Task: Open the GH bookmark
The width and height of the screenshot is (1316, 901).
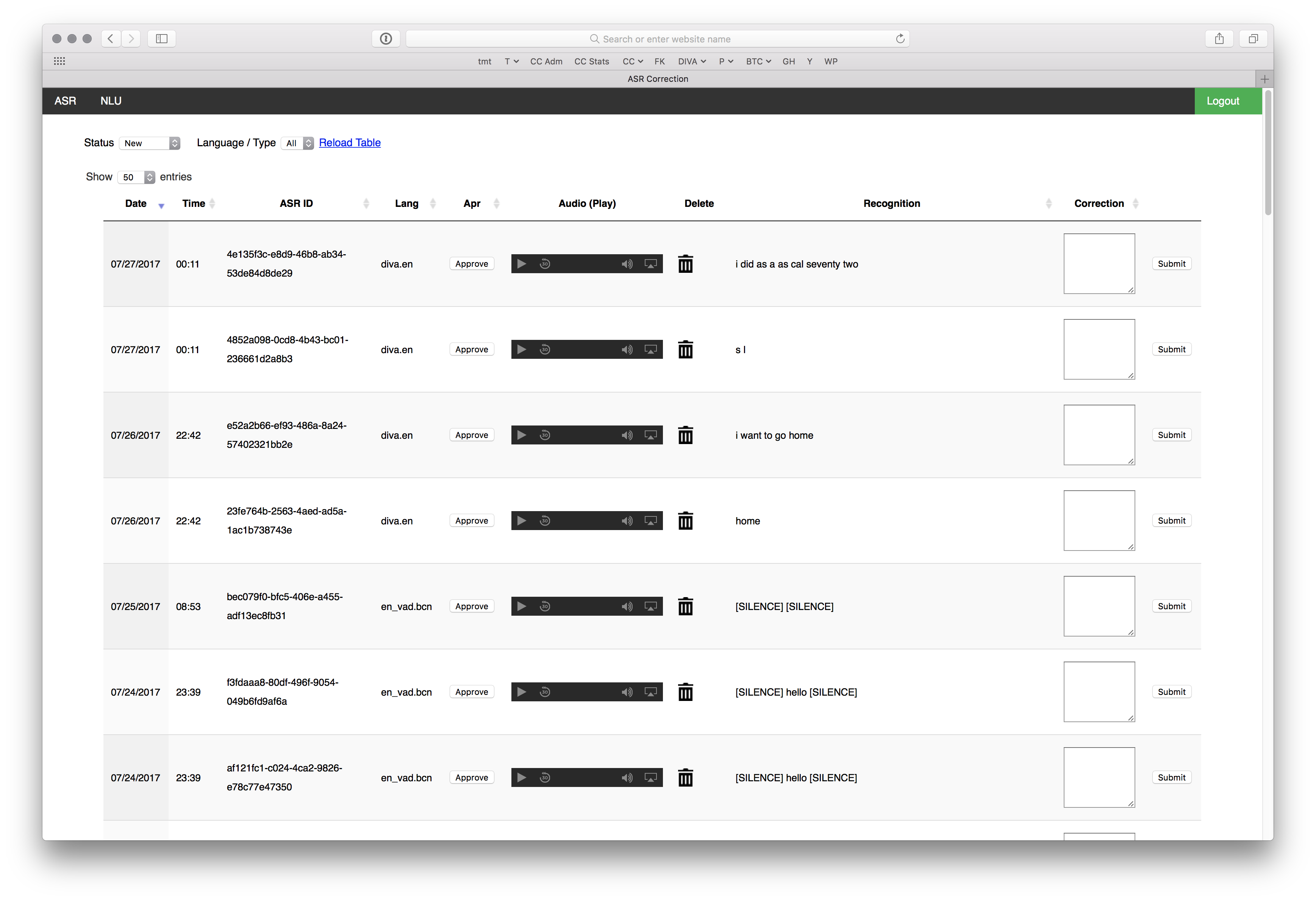Action: (x=788, y=61)
